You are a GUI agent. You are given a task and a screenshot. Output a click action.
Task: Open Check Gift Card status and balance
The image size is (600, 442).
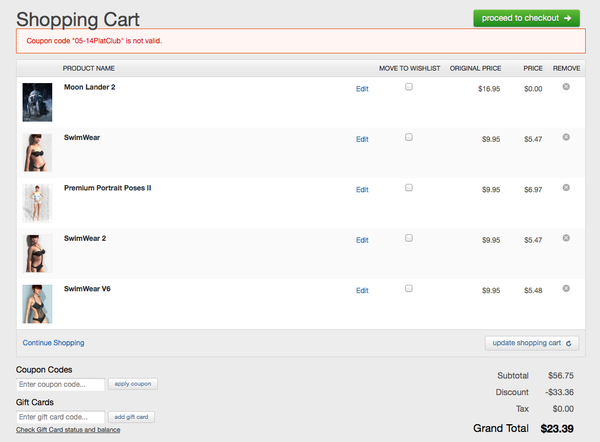68,430
